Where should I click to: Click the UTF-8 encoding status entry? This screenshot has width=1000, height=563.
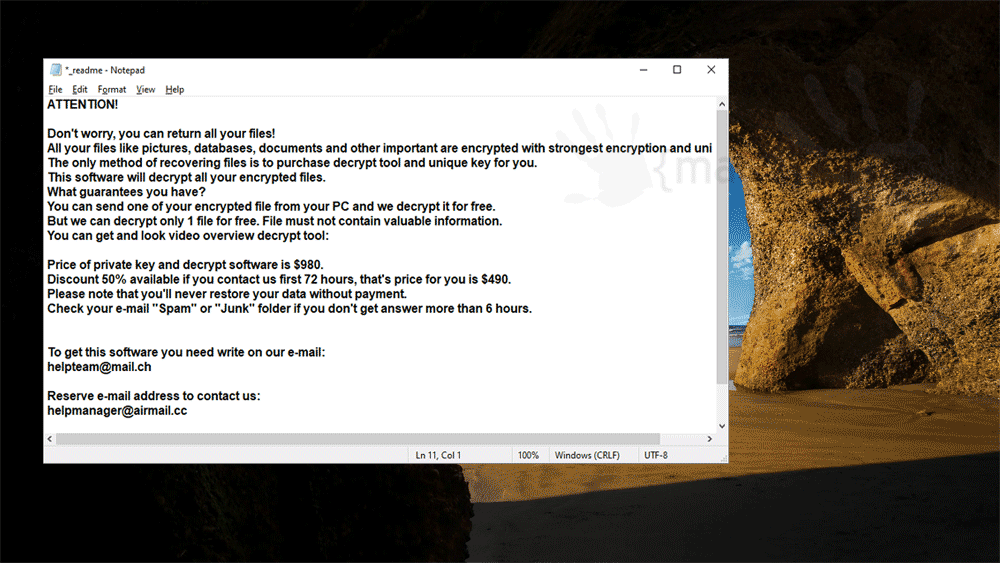click(x=656, y=455)
